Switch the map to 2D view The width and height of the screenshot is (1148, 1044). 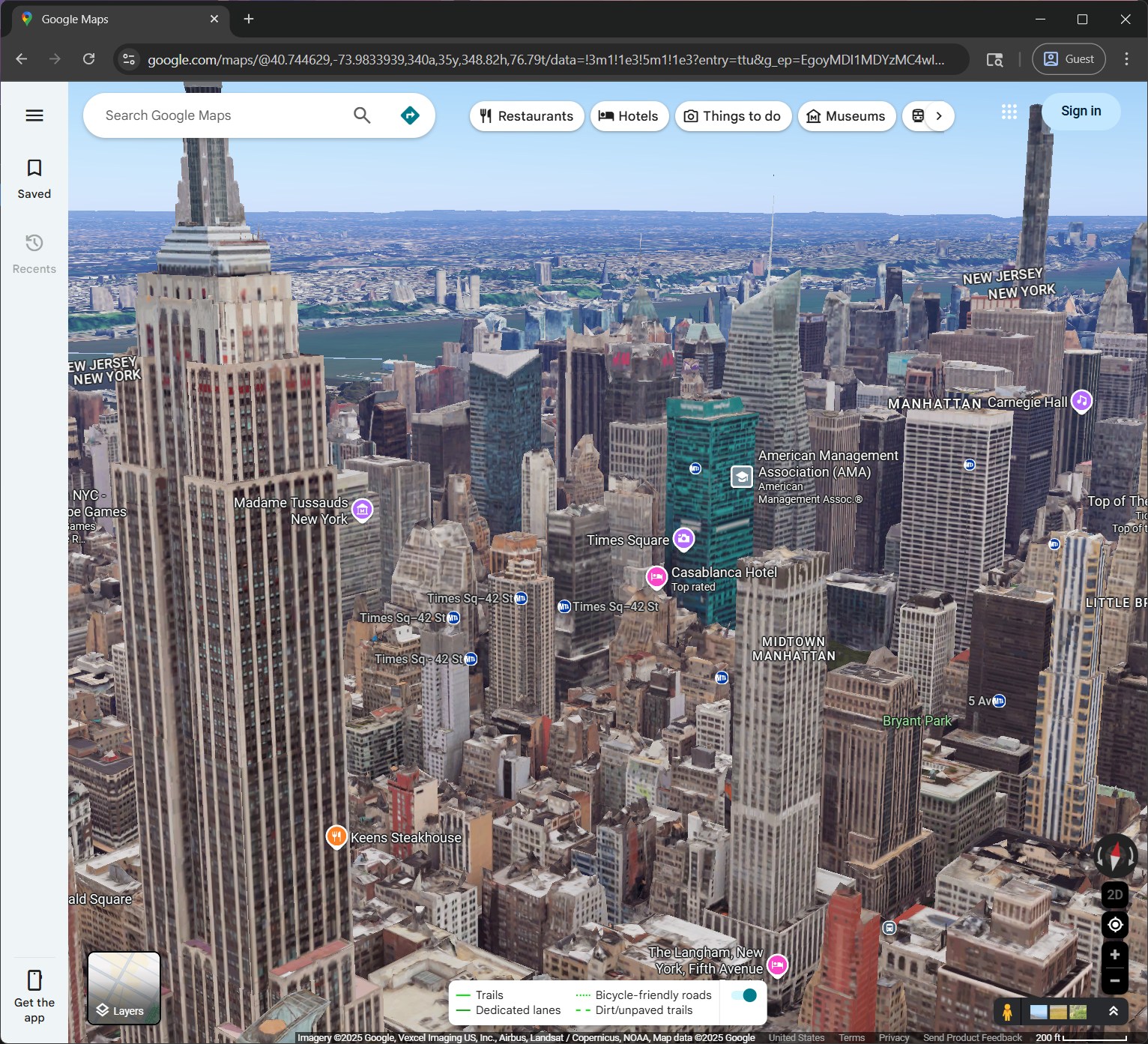pos(1115,894)
